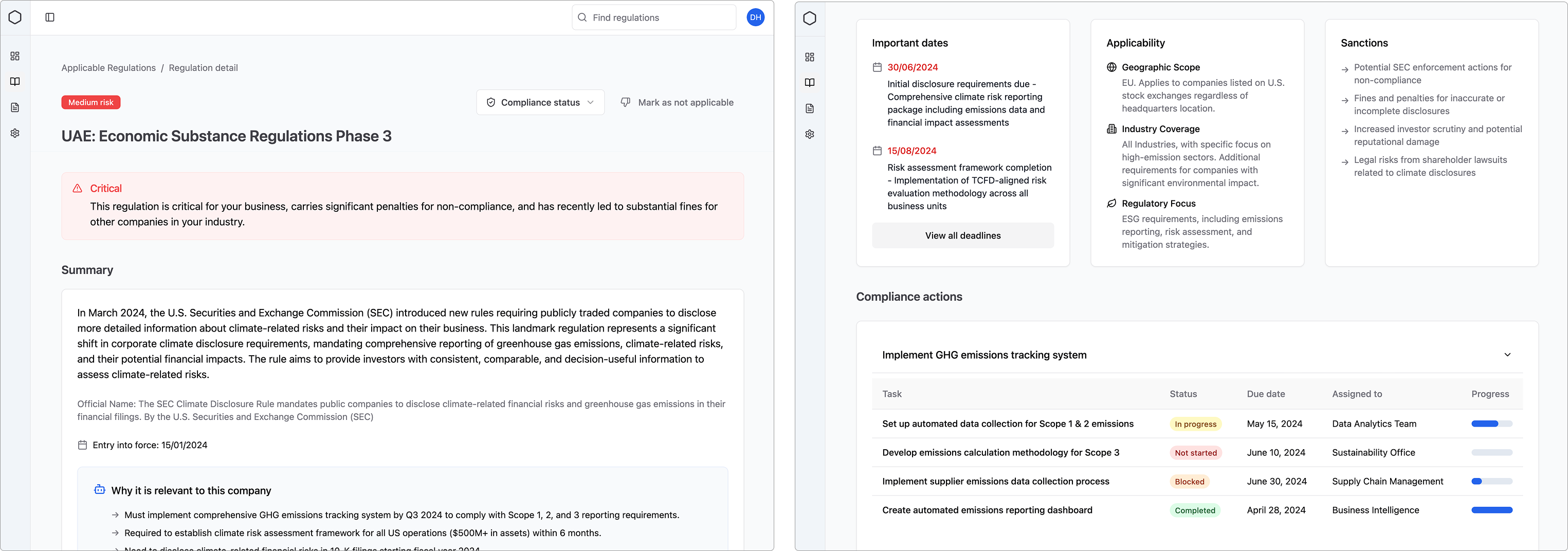Open the document icon in left sidebar
The height and width of the screenshot is (551, 1568).
pyautogui.click(x=15, y=108)
